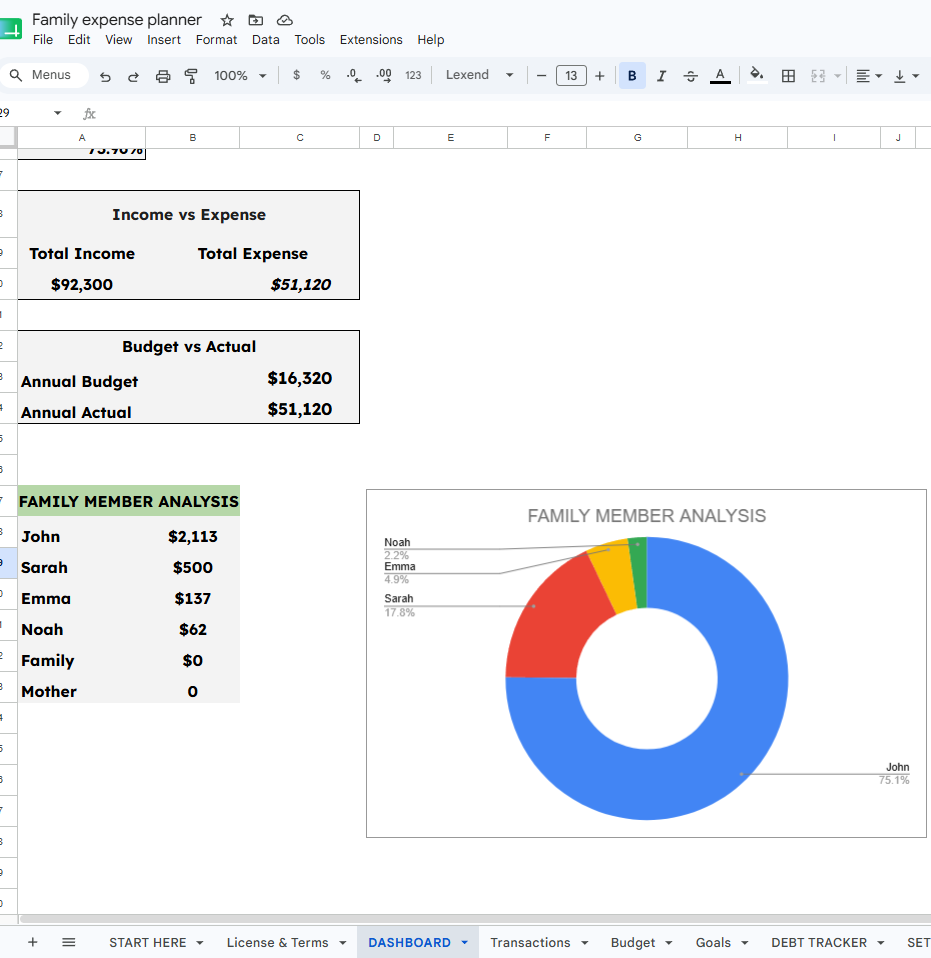This screenshot has width=931, height=958.
Task: Select the $51,120 Total Expense cell
Action: [x=300, y=284]
